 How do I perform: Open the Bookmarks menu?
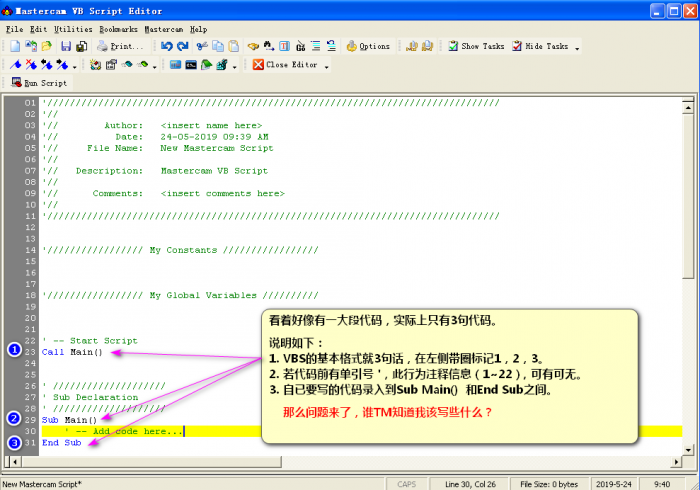click(118, 29)
